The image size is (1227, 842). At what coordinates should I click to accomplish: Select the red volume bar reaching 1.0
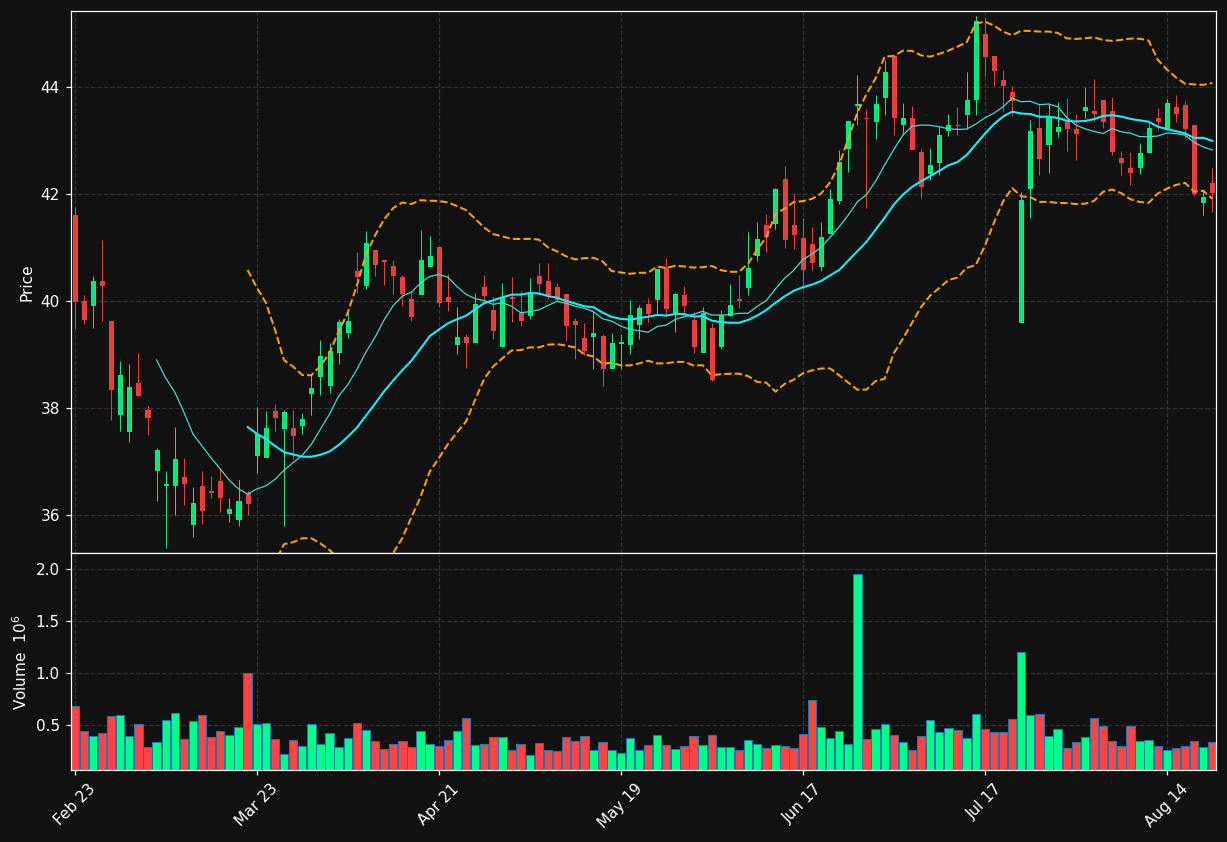coord(248,721)
